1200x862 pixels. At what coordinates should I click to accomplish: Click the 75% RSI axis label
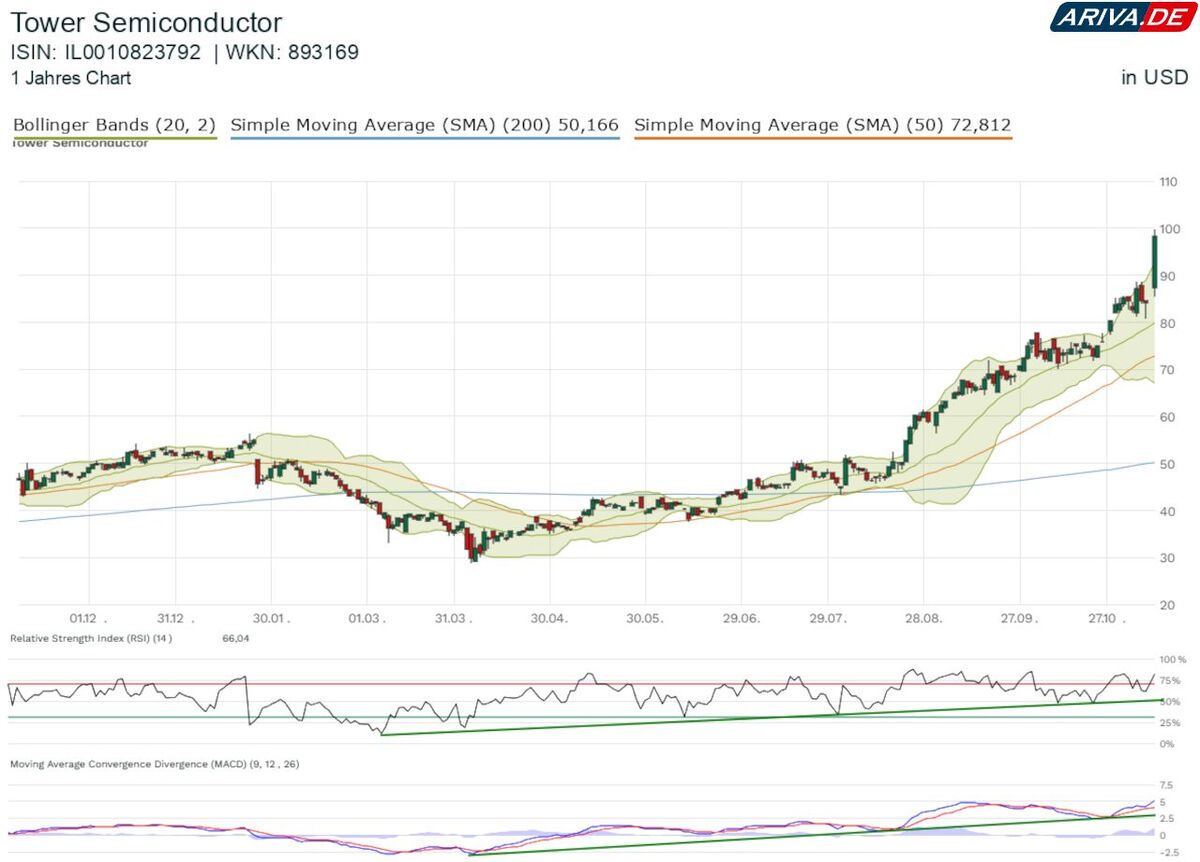click(1172, 681)
